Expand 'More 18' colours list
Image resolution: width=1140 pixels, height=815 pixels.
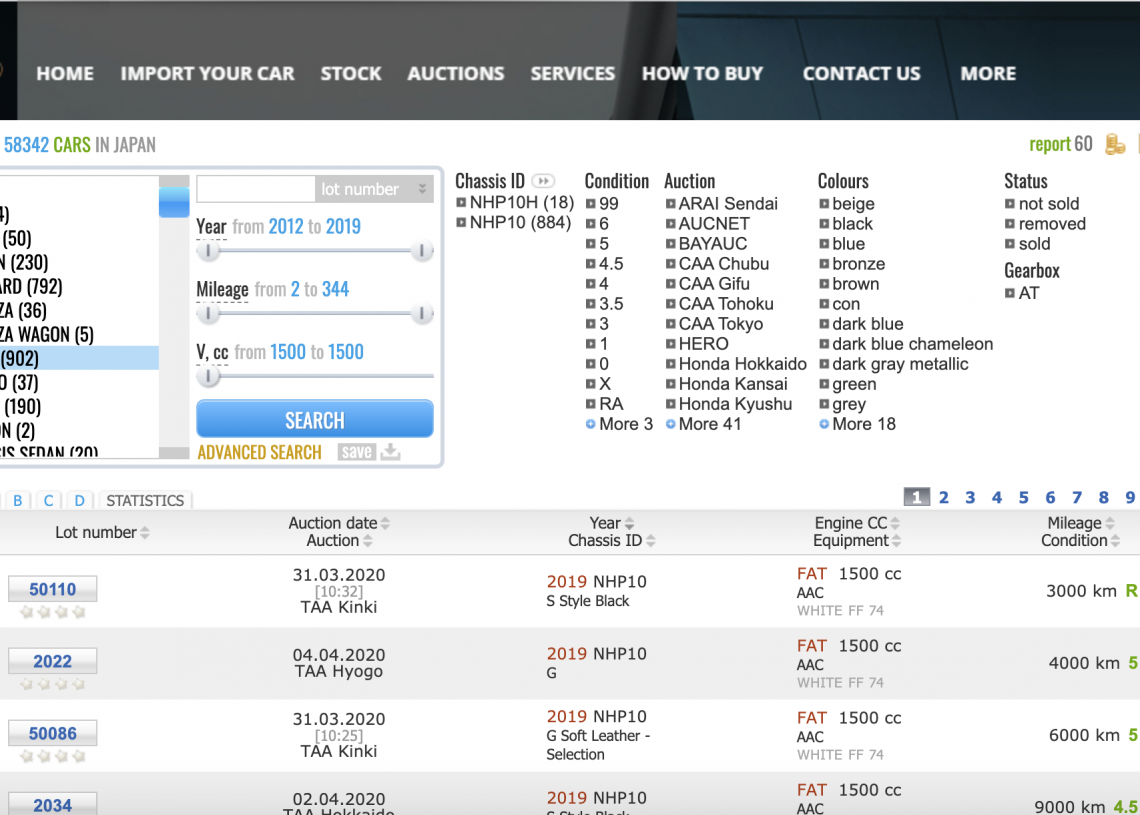coord(825,424)
